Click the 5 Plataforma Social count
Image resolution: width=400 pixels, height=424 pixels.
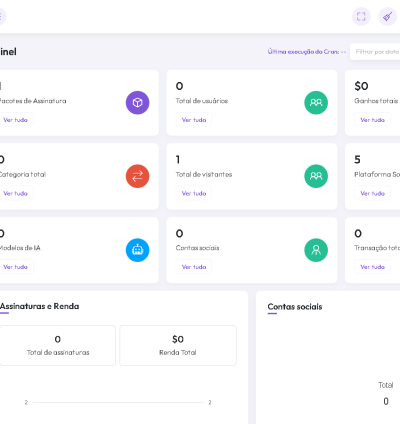[x=357, y=160]
